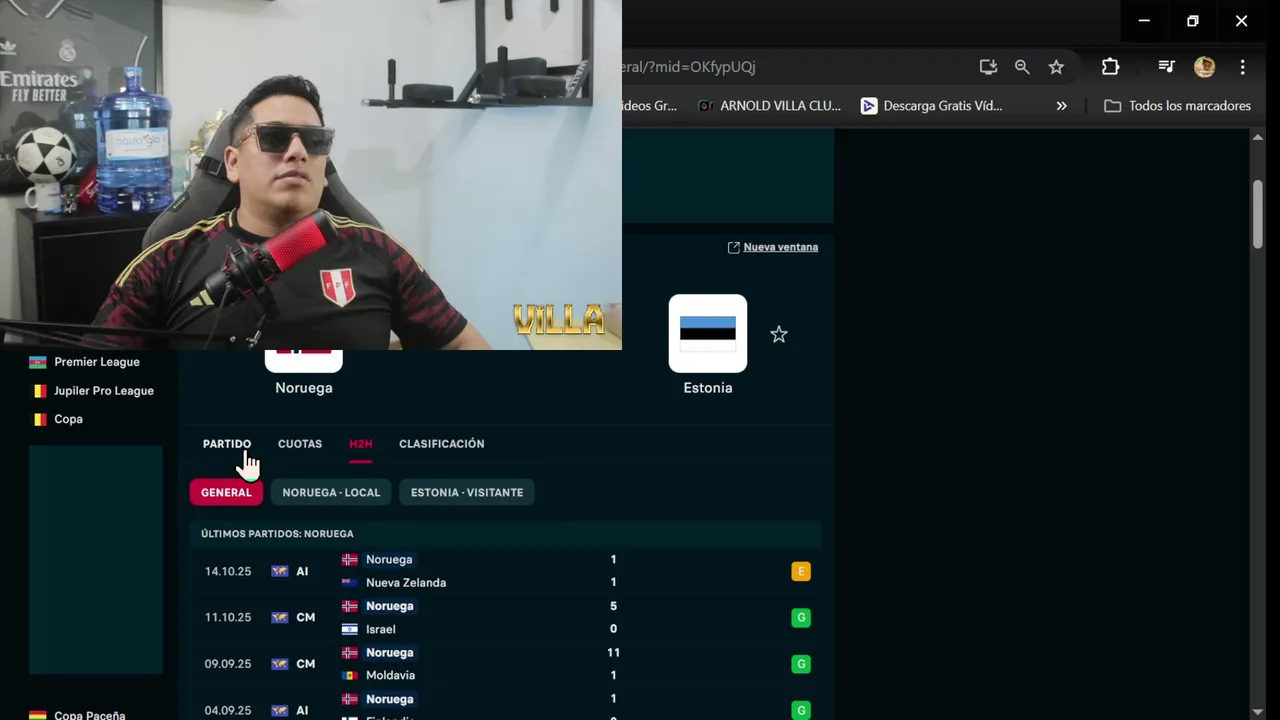Click the date 14.10.25
The image size is (1280, 720).
228,571
